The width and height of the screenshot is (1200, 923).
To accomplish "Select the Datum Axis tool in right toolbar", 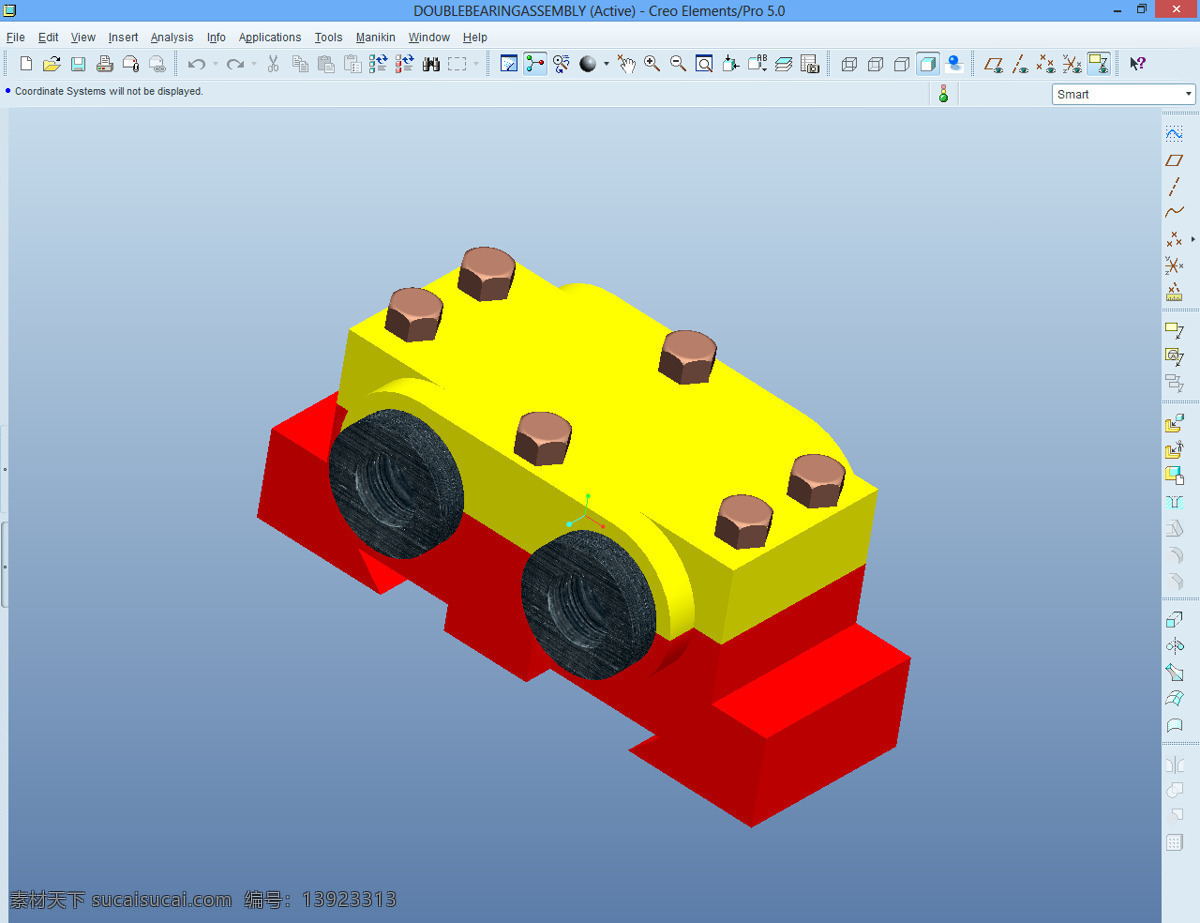I will coord(1174,186).
